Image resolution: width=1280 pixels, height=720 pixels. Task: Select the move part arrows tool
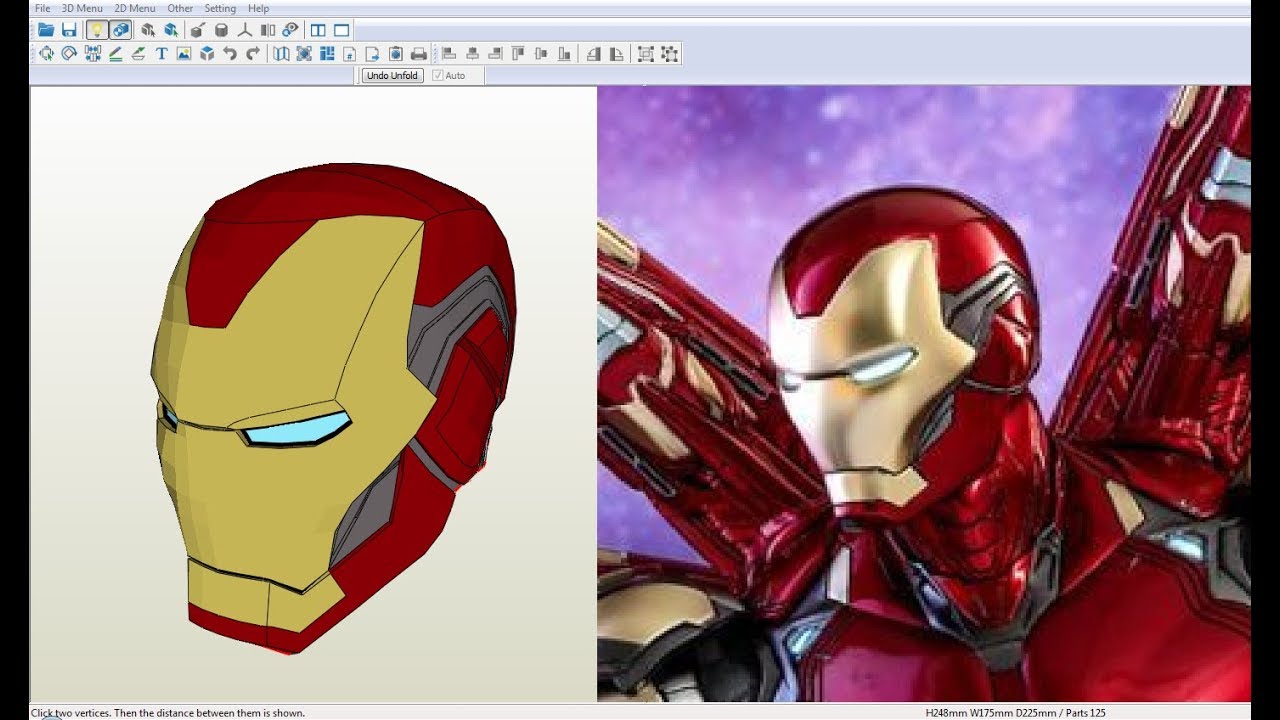click(46, 54)
